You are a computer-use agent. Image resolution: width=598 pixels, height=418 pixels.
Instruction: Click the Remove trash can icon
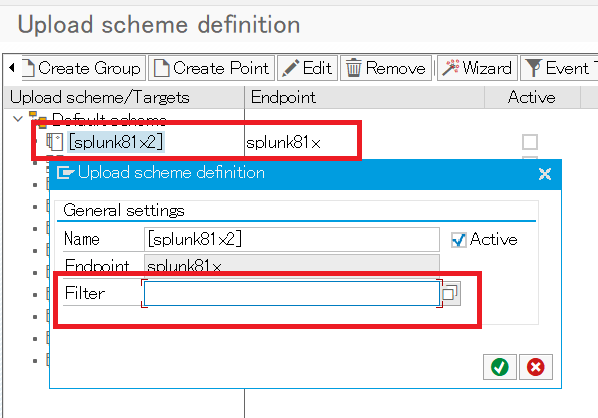(354, 68)
